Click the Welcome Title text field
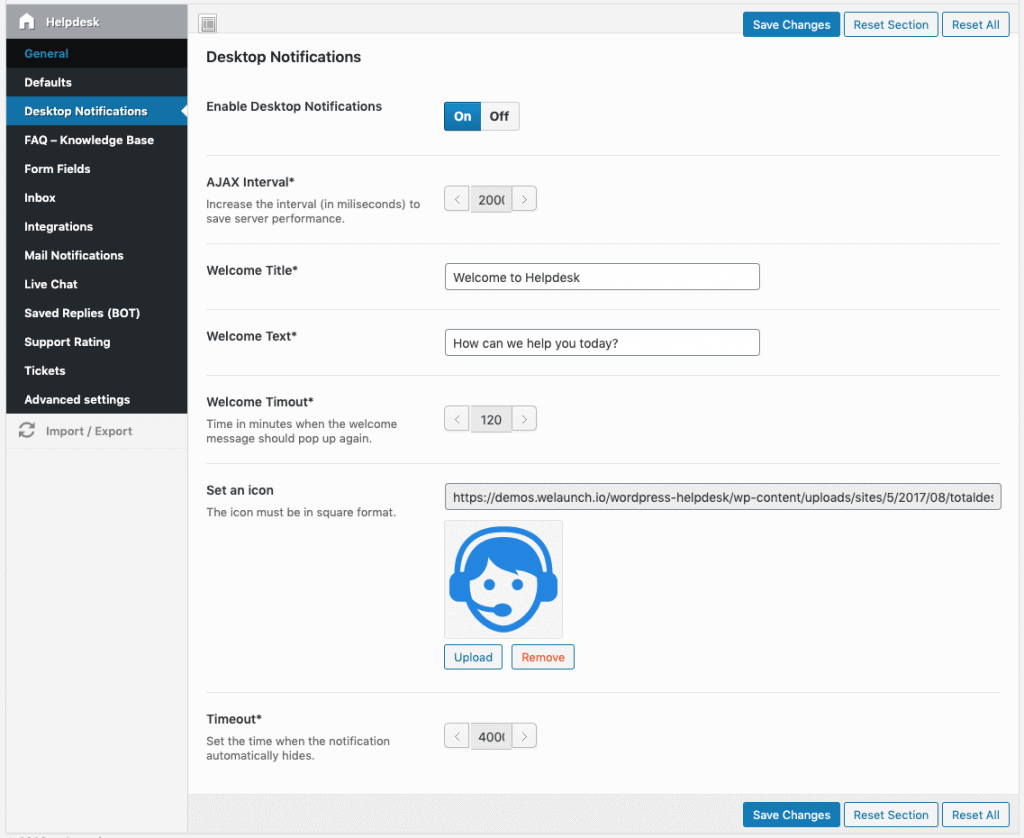 (602, 277)
